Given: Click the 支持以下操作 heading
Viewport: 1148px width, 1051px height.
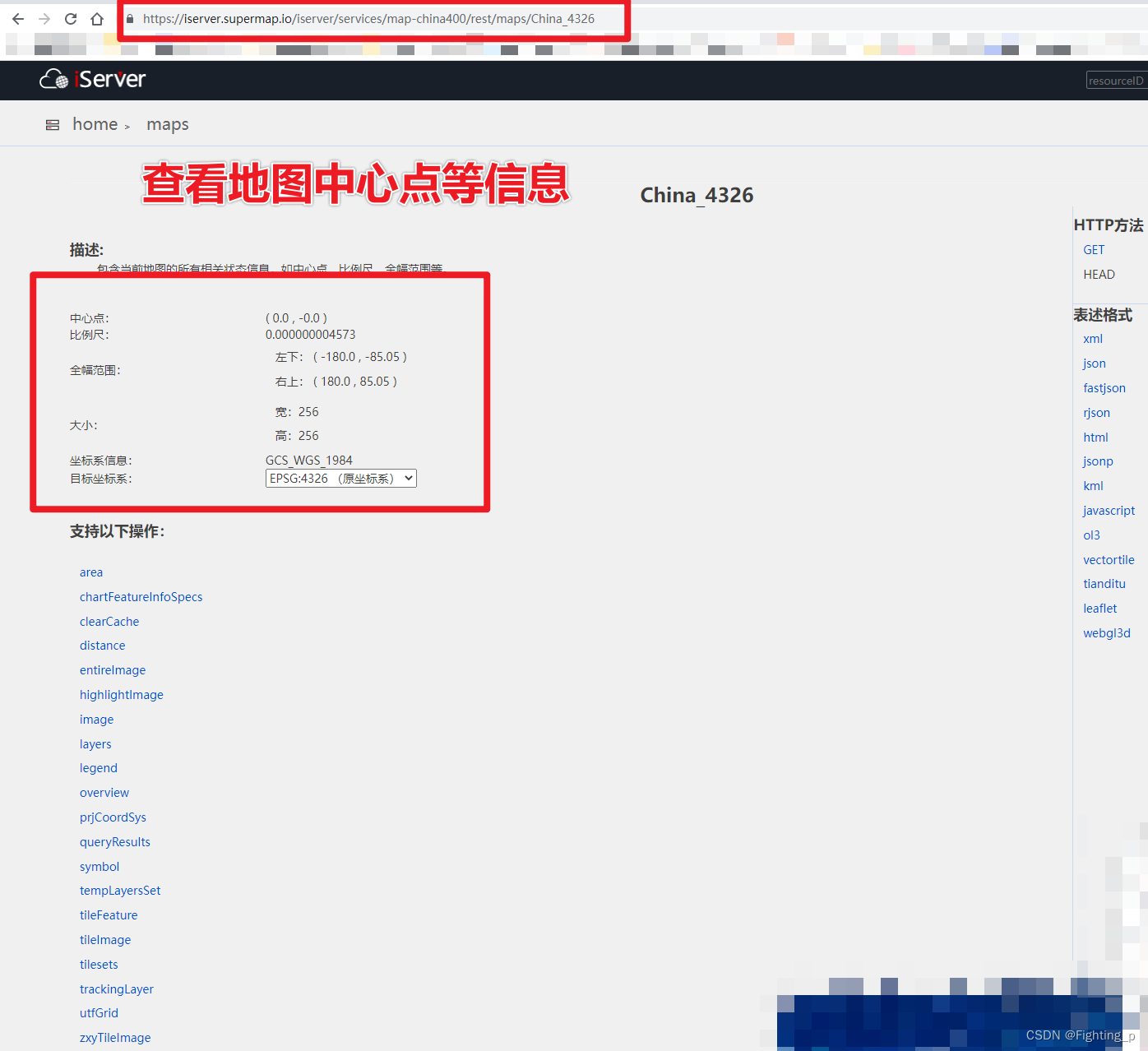Looking at the screenshot, I should coord(117,532).
